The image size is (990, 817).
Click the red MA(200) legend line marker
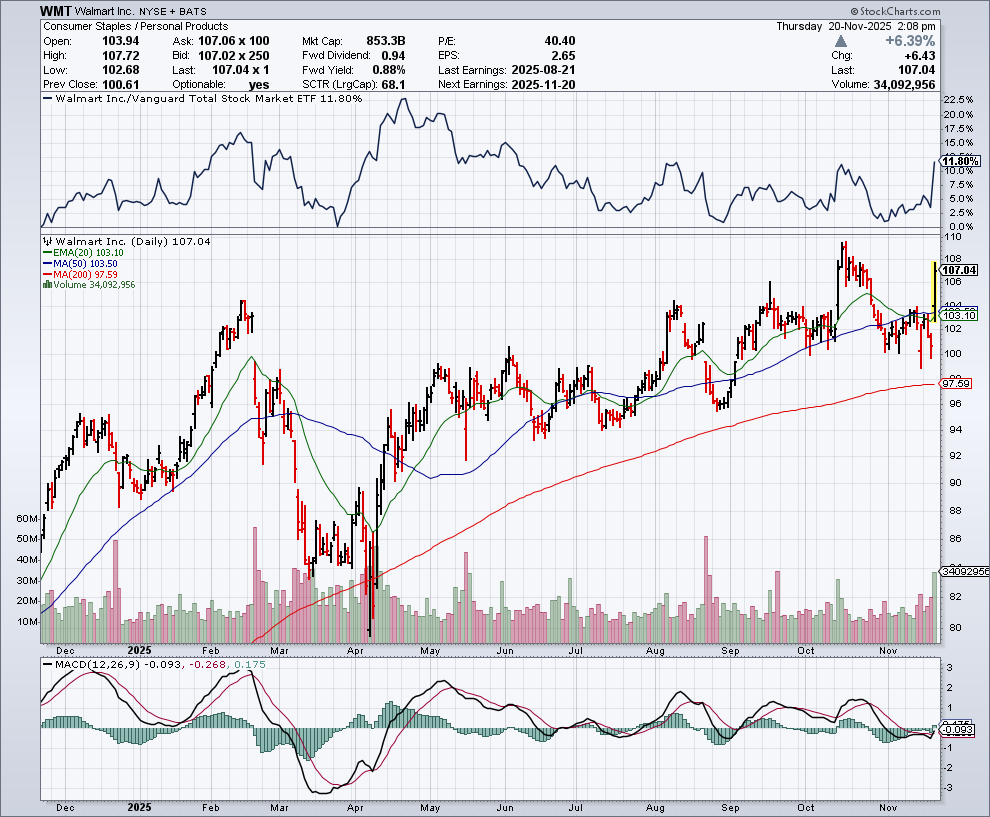45,274
